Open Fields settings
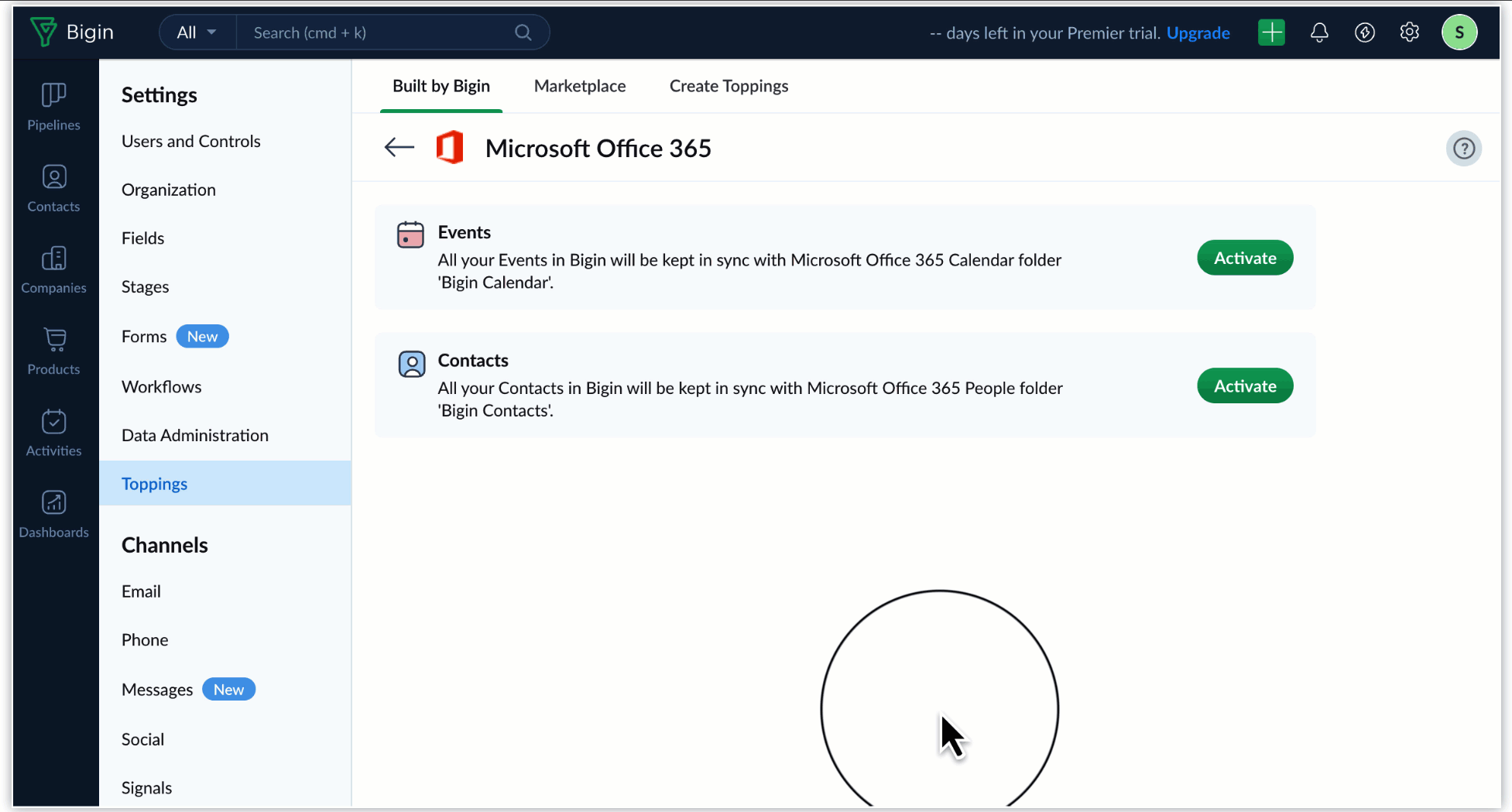Image resolution: width=1512 pixels, height=812 pixels. point(142,238)
